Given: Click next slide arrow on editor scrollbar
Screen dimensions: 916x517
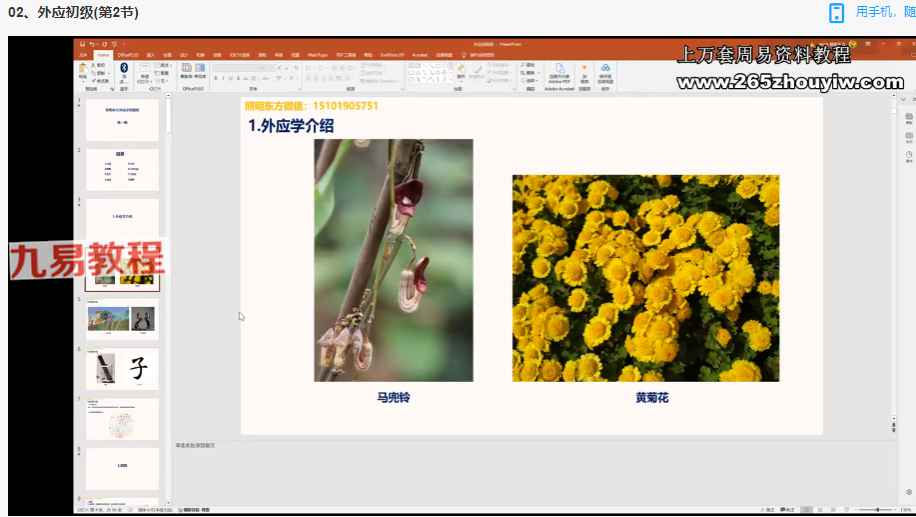Looking at the screenshot, I should pos(893,429).
